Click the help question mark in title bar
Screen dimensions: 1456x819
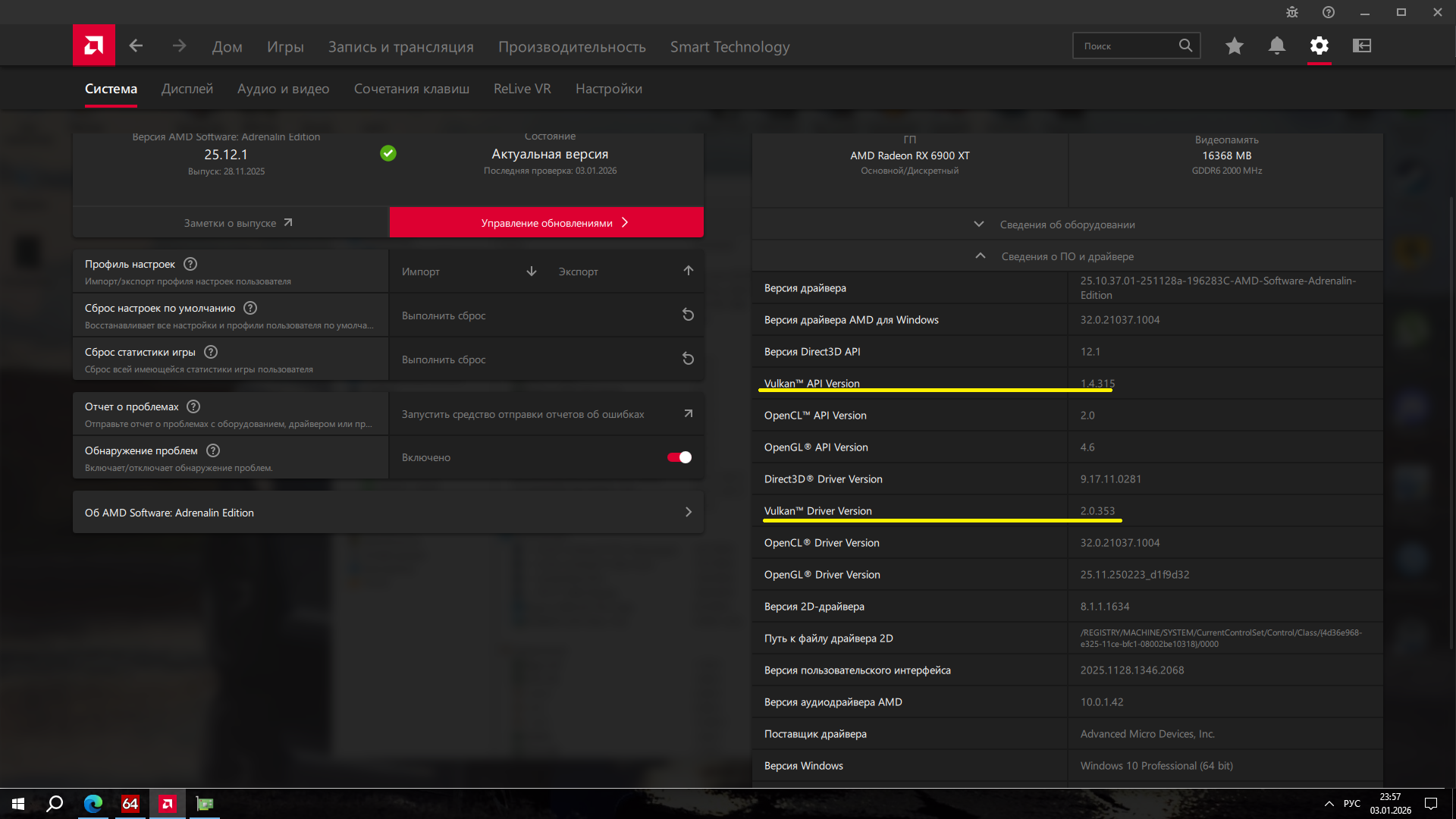pyautogui.click(x=1328, y=12)
